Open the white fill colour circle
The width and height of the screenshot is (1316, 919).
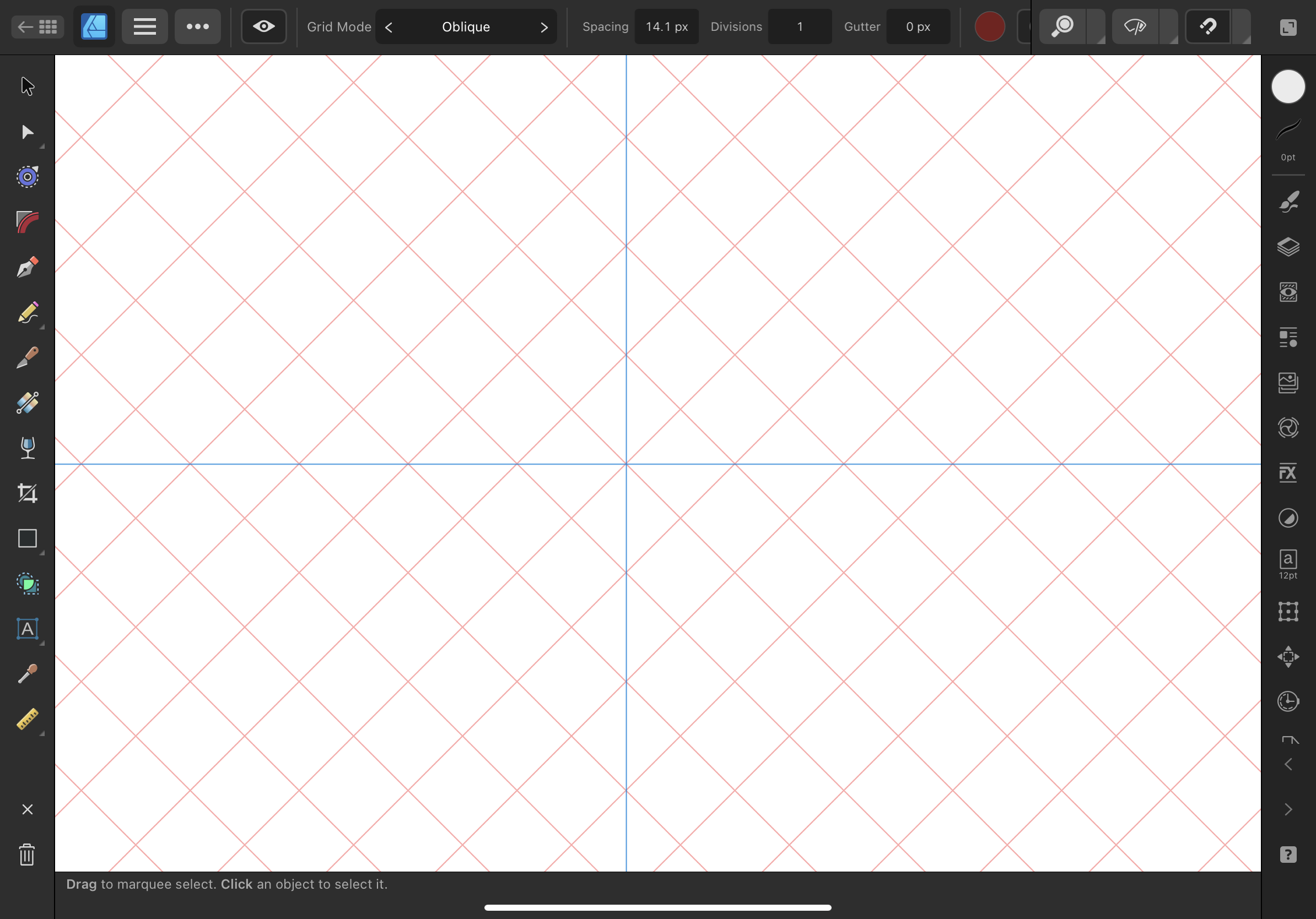tap(1288, 87)
